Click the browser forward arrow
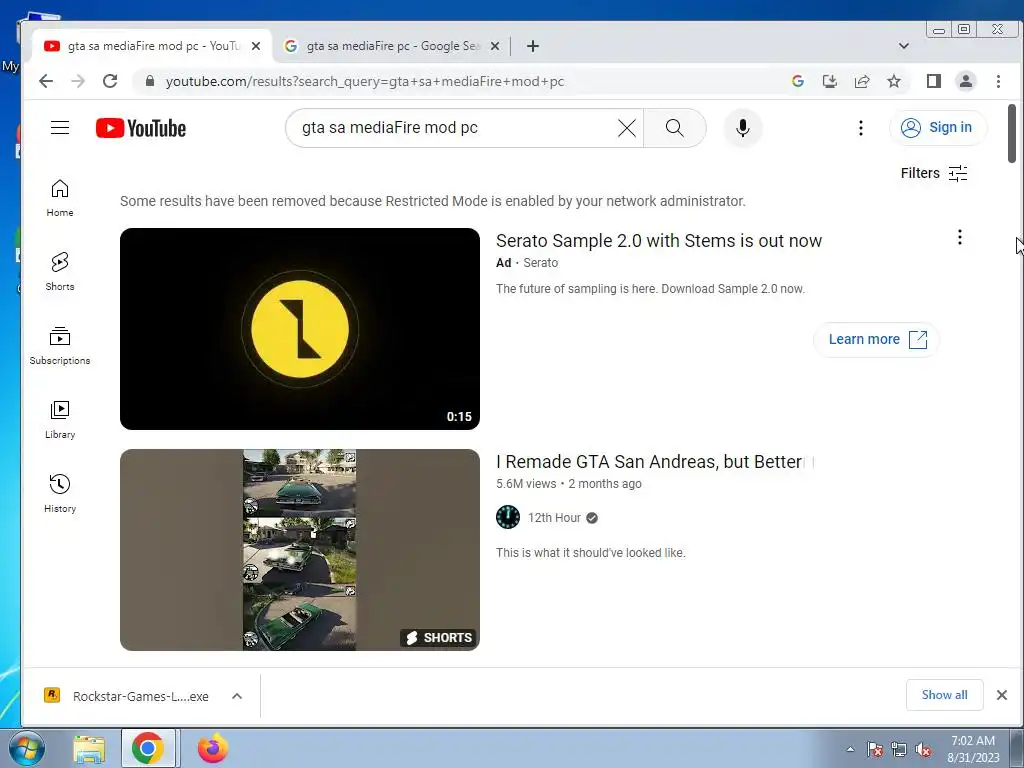Image resolution: width=1024 pixels, height=768 pixels. [78, 81]
